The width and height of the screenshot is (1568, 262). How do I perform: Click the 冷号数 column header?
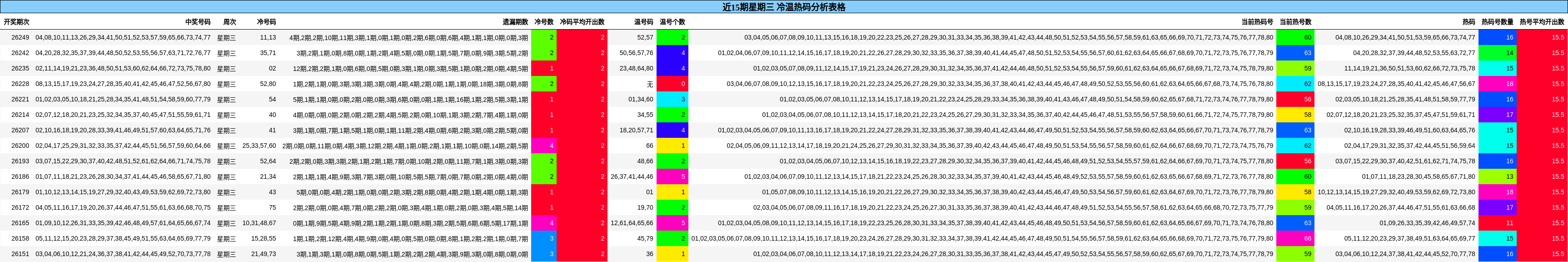(x=543, y=22)
